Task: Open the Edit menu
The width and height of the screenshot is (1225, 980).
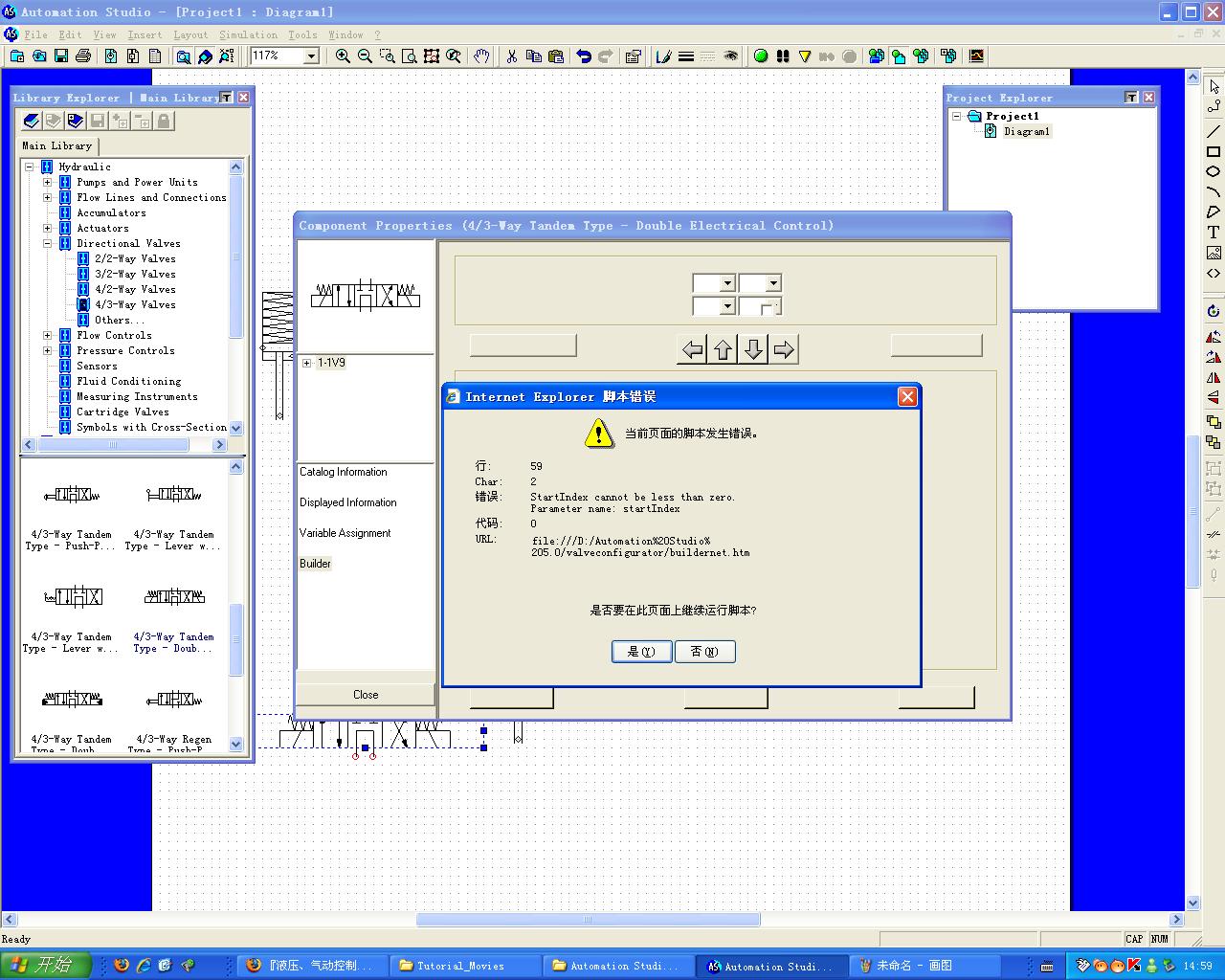Action: [70, 34]
